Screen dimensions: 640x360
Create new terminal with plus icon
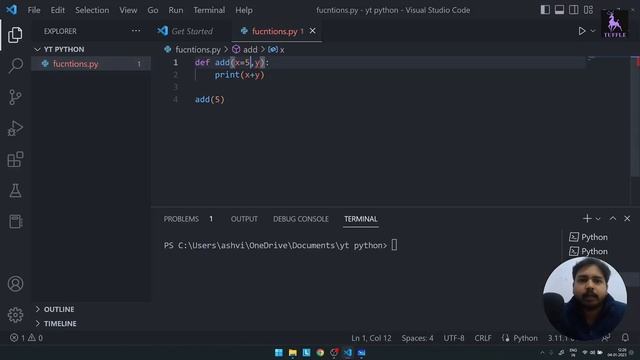coord(587,219)
